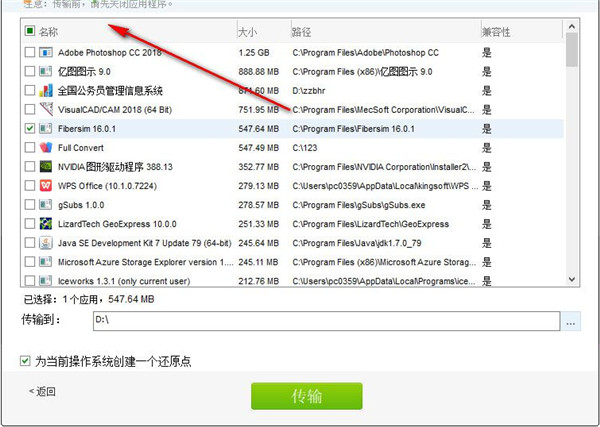Click the 212.76 MB size value

pyautogui.click(x=258, y=281)
